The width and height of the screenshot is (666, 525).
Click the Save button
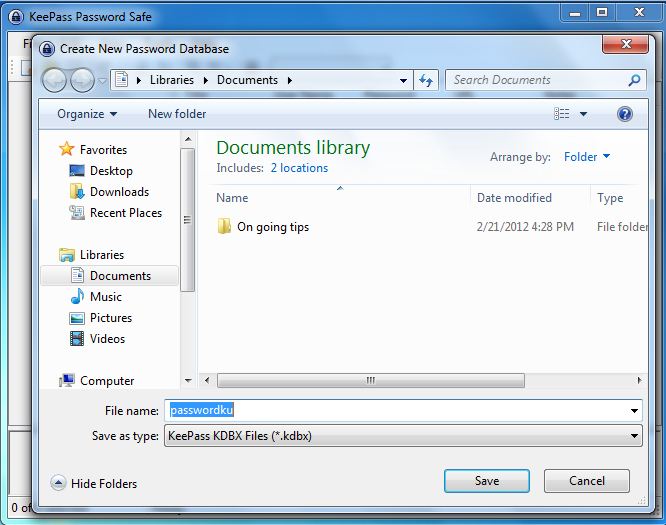click(487, 481)
